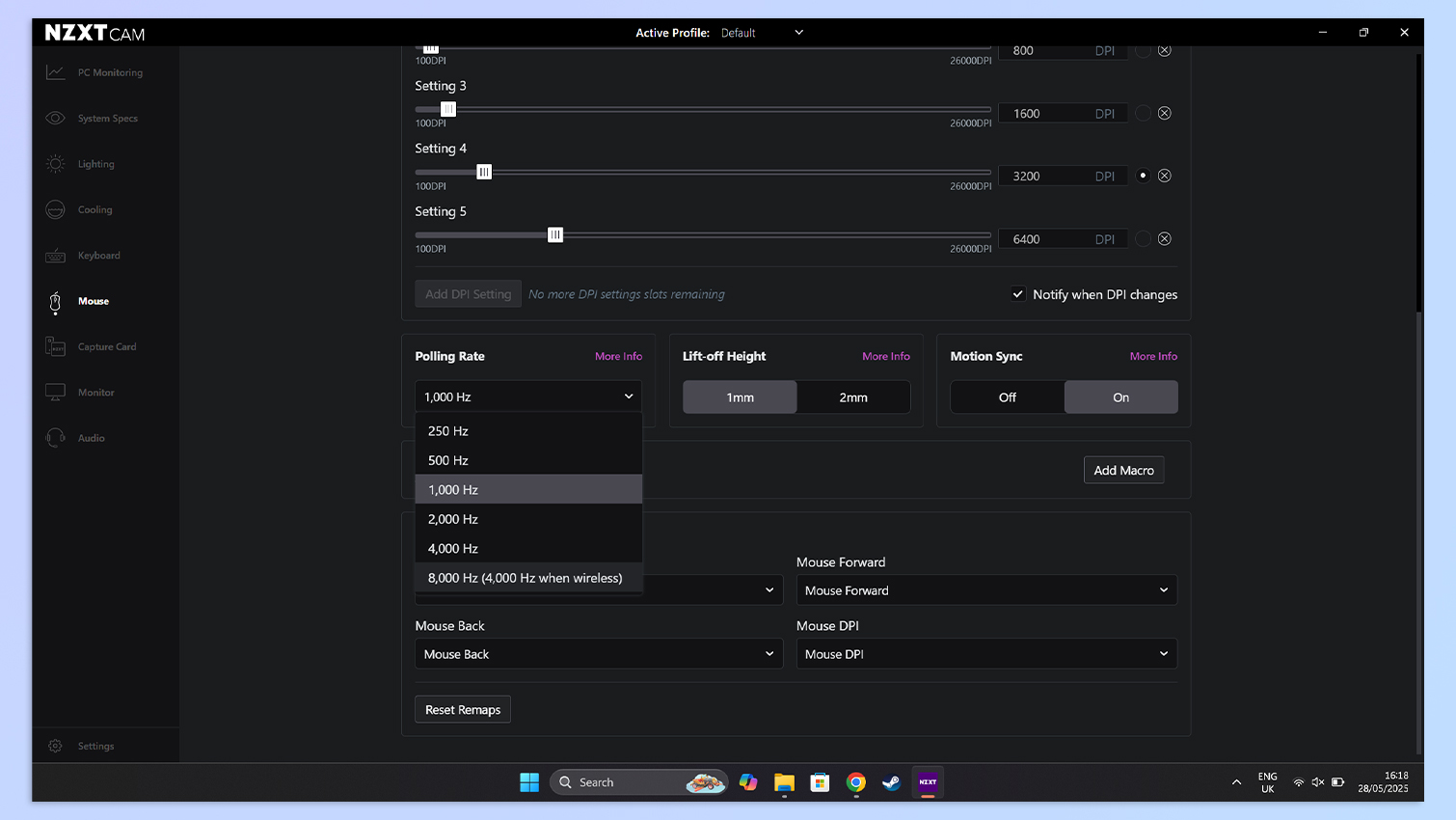Open the Mouse Forward remap dropdown
The height and width of the screenshot is (820, 1456).
pyautogui.click(x=986, y=590)
